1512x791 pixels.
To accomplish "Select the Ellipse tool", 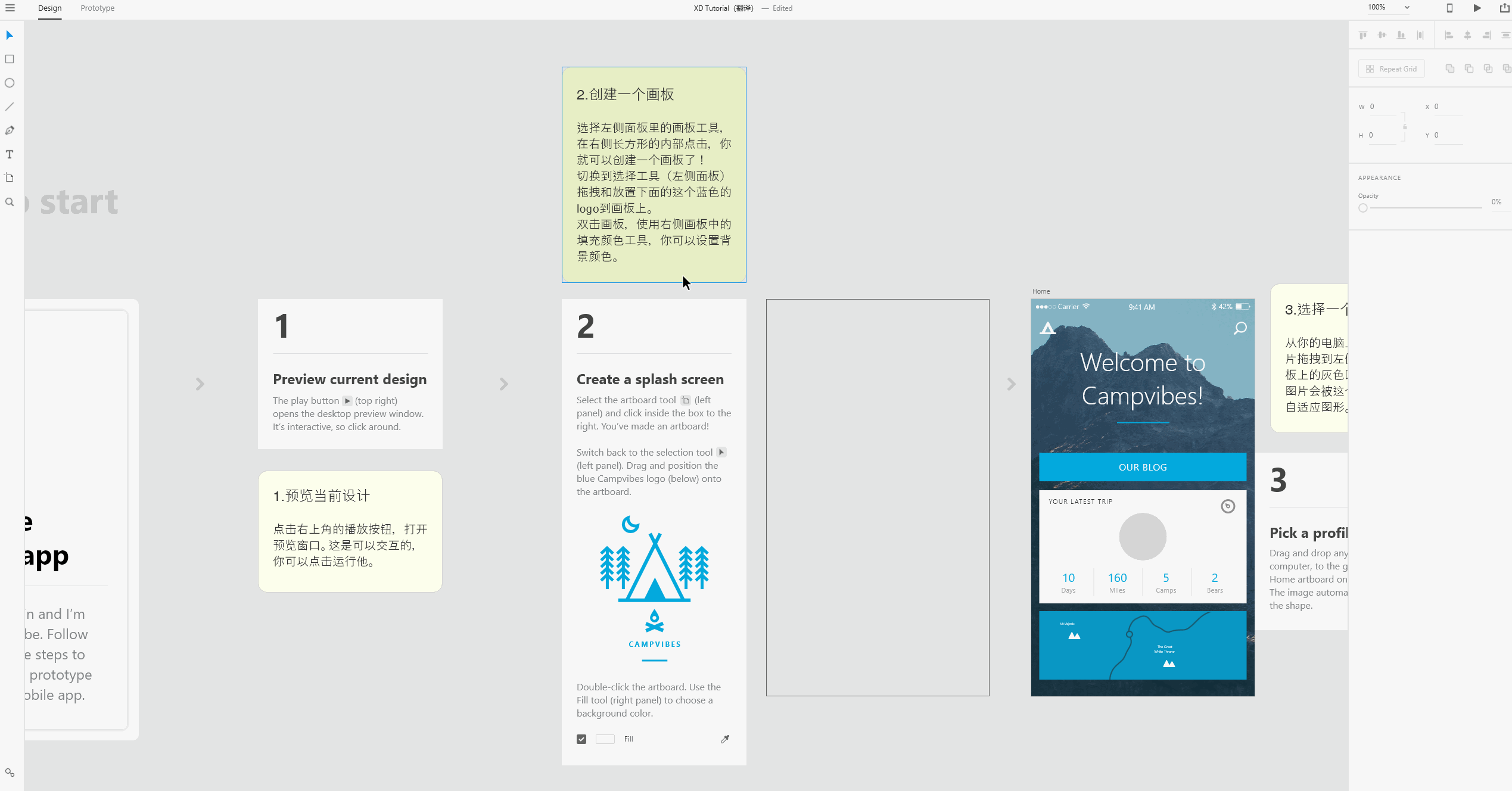I will (10, 83).
